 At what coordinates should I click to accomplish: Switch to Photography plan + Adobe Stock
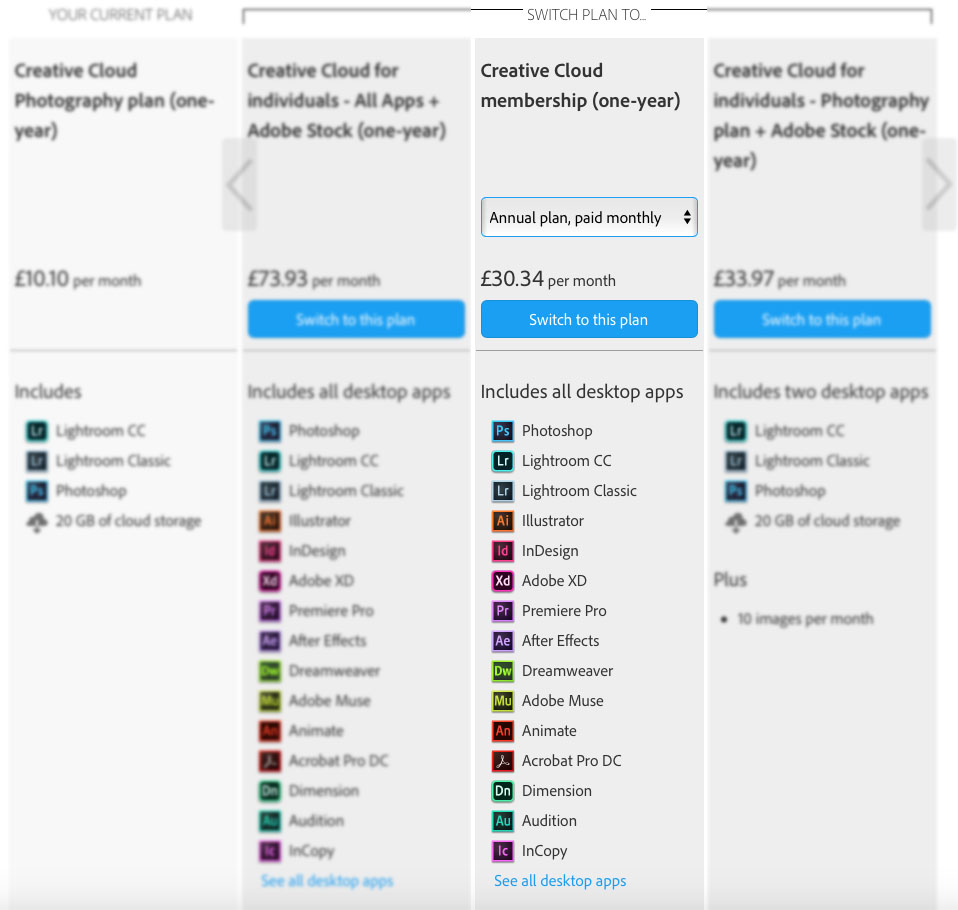[822, 319]
